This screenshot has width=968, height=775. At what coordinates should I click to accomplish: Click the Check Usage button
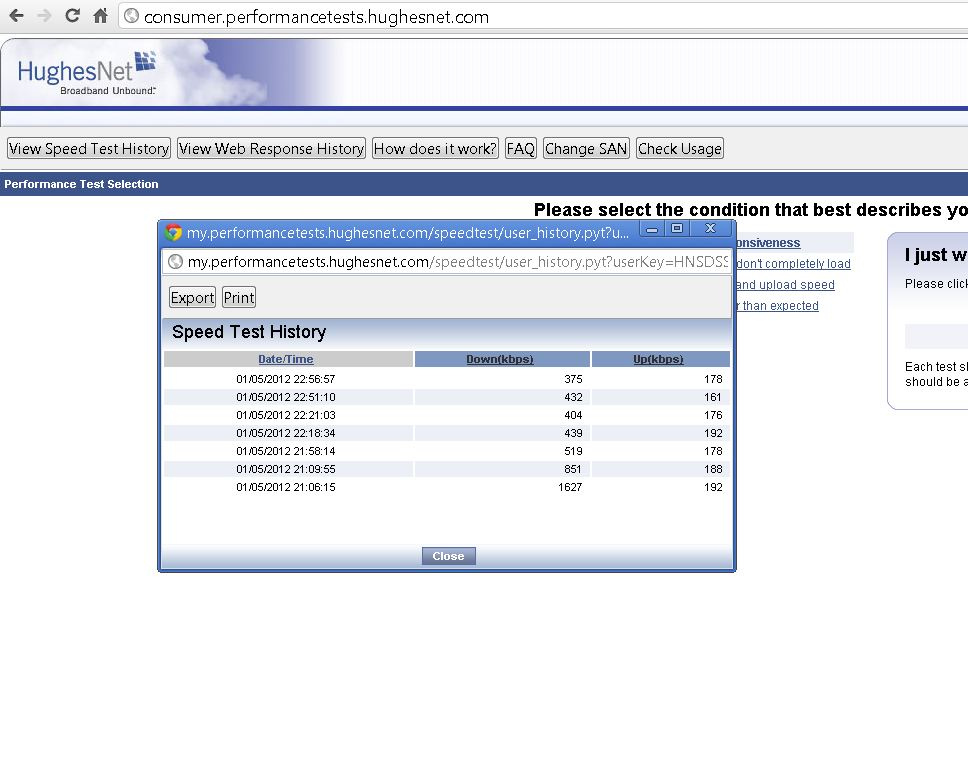(x=680, y=148)
